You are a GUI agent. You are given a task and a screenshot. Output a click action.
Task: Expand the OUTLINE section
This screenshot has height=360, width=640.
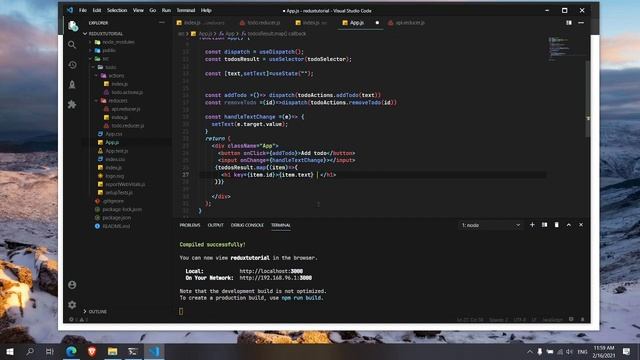(95, 311)
